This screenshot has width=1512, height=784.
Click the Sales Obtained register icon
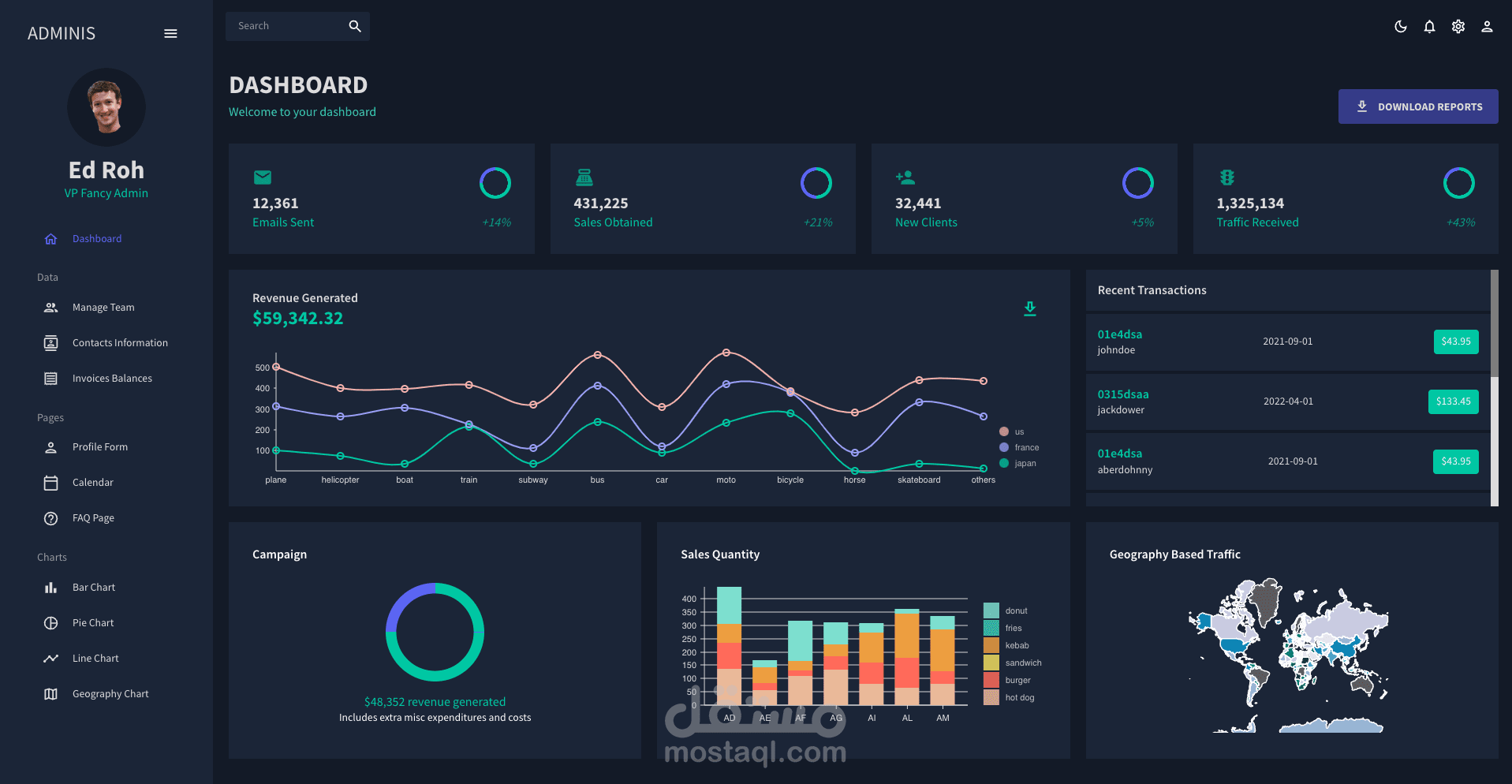tap(584, 177)
